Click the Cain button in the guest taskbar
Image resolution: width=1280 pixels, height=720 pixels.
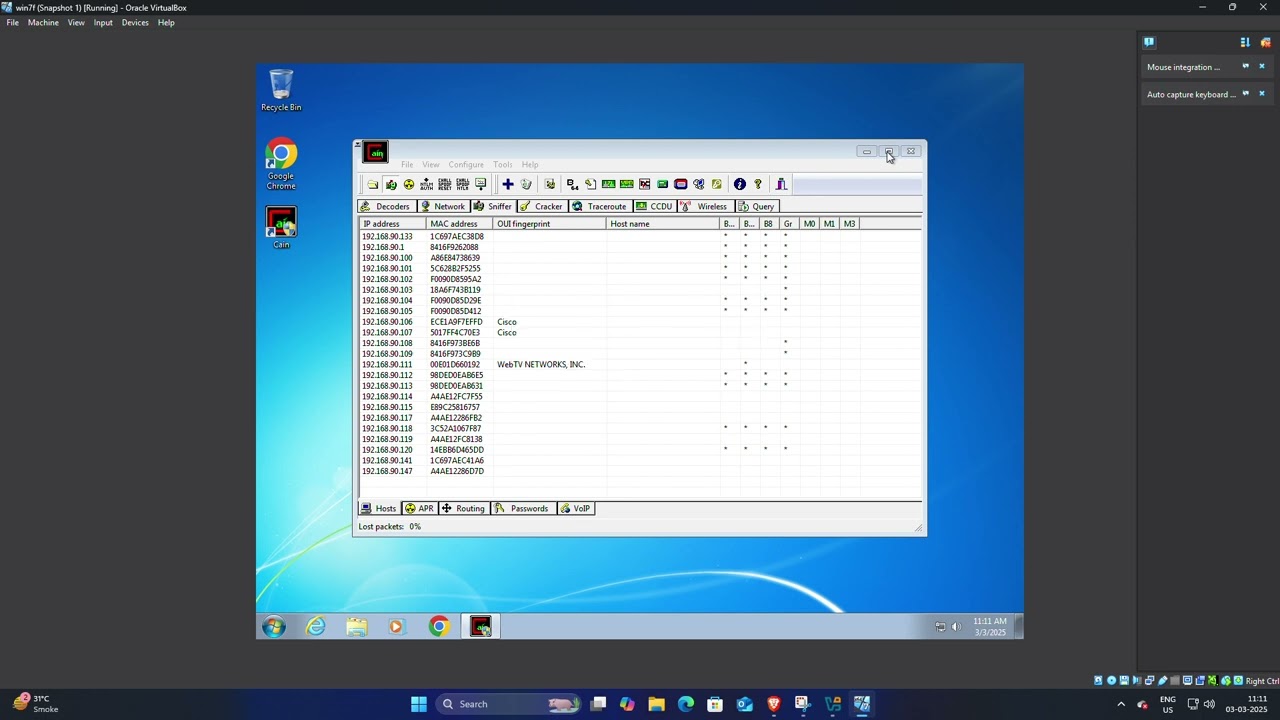(481, 627)
